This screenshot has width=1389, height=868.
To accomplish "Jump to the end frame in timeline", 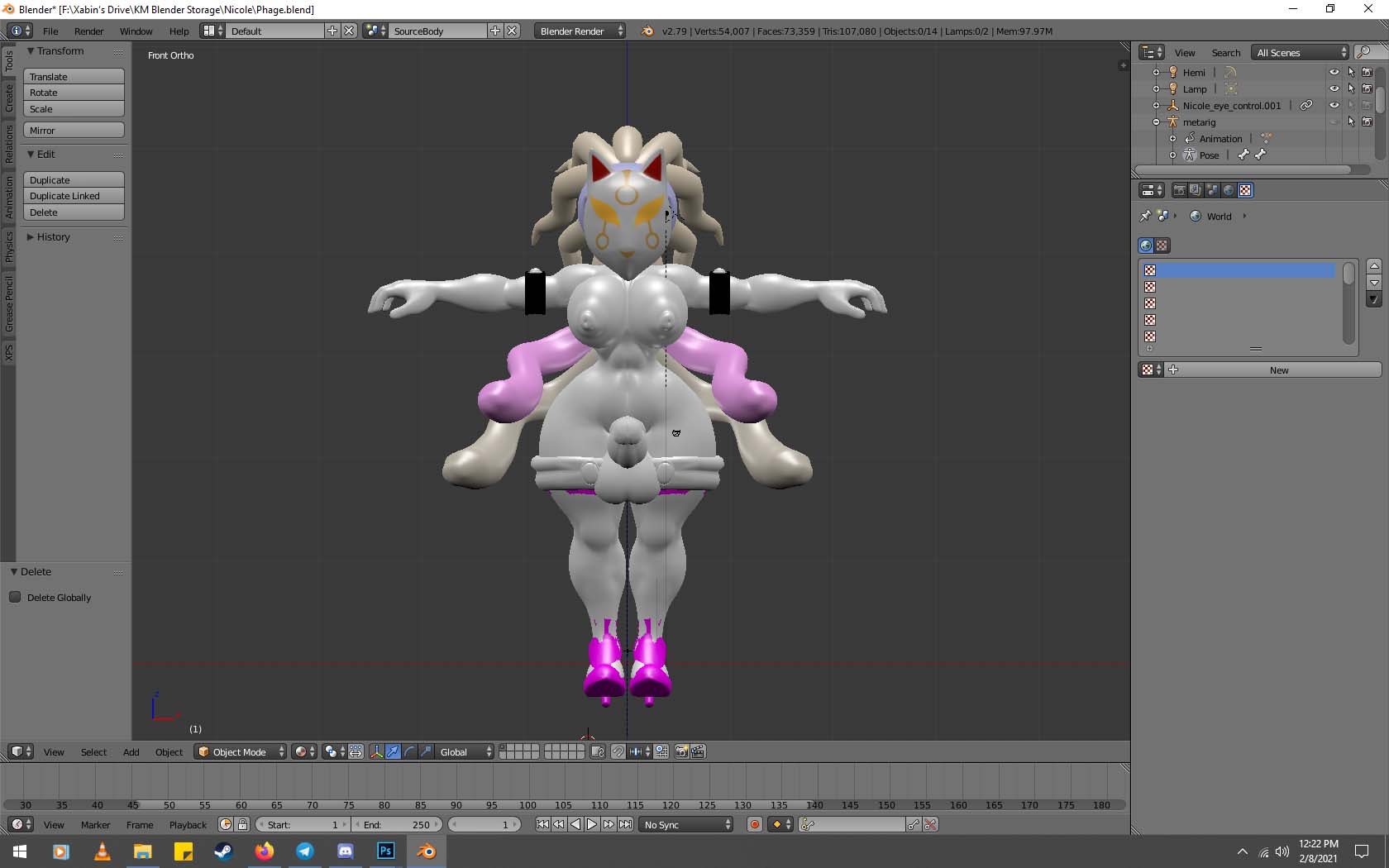I will coord(626,824).
